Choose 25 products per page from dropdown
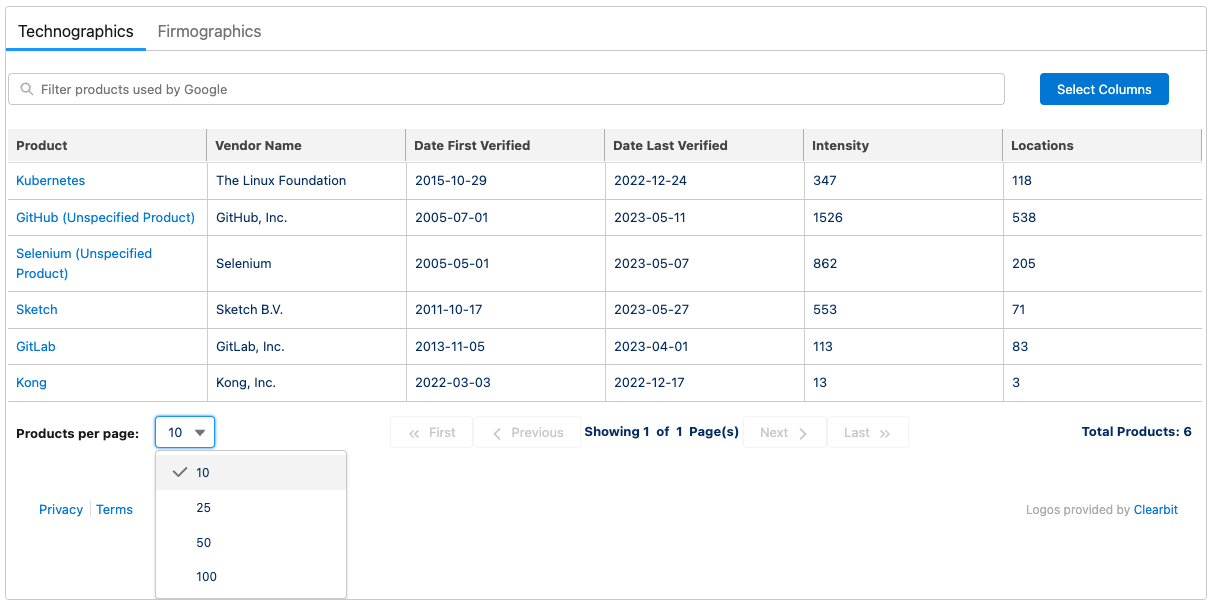Screen dimensions: 1213x606 pyautogui.click(x=203, y=507)
